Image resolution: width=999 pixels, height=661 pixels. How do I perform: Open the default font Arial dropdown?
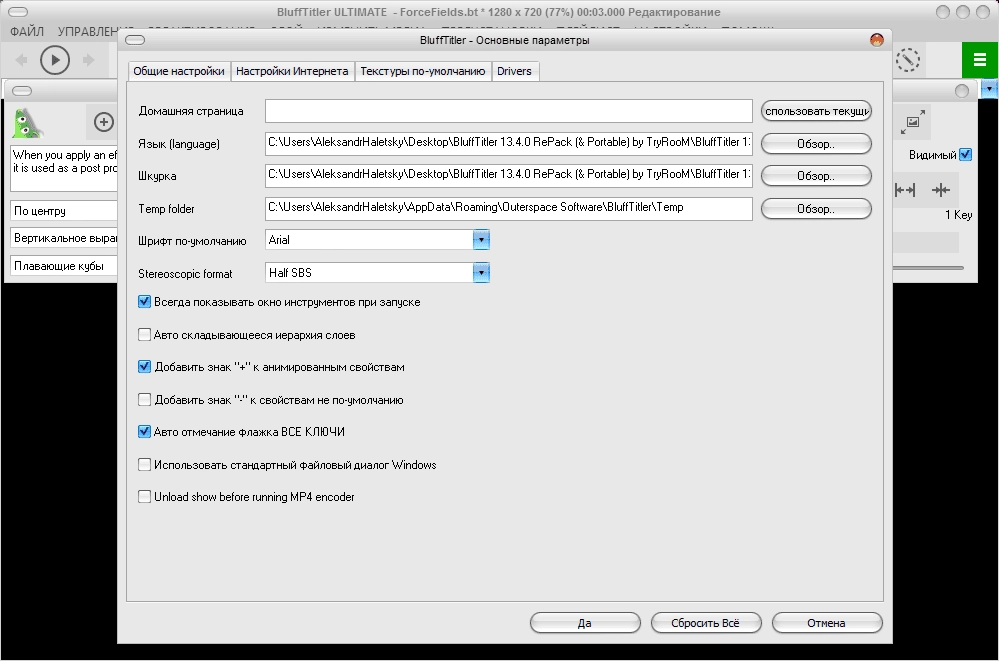click(x=481, y=240)
